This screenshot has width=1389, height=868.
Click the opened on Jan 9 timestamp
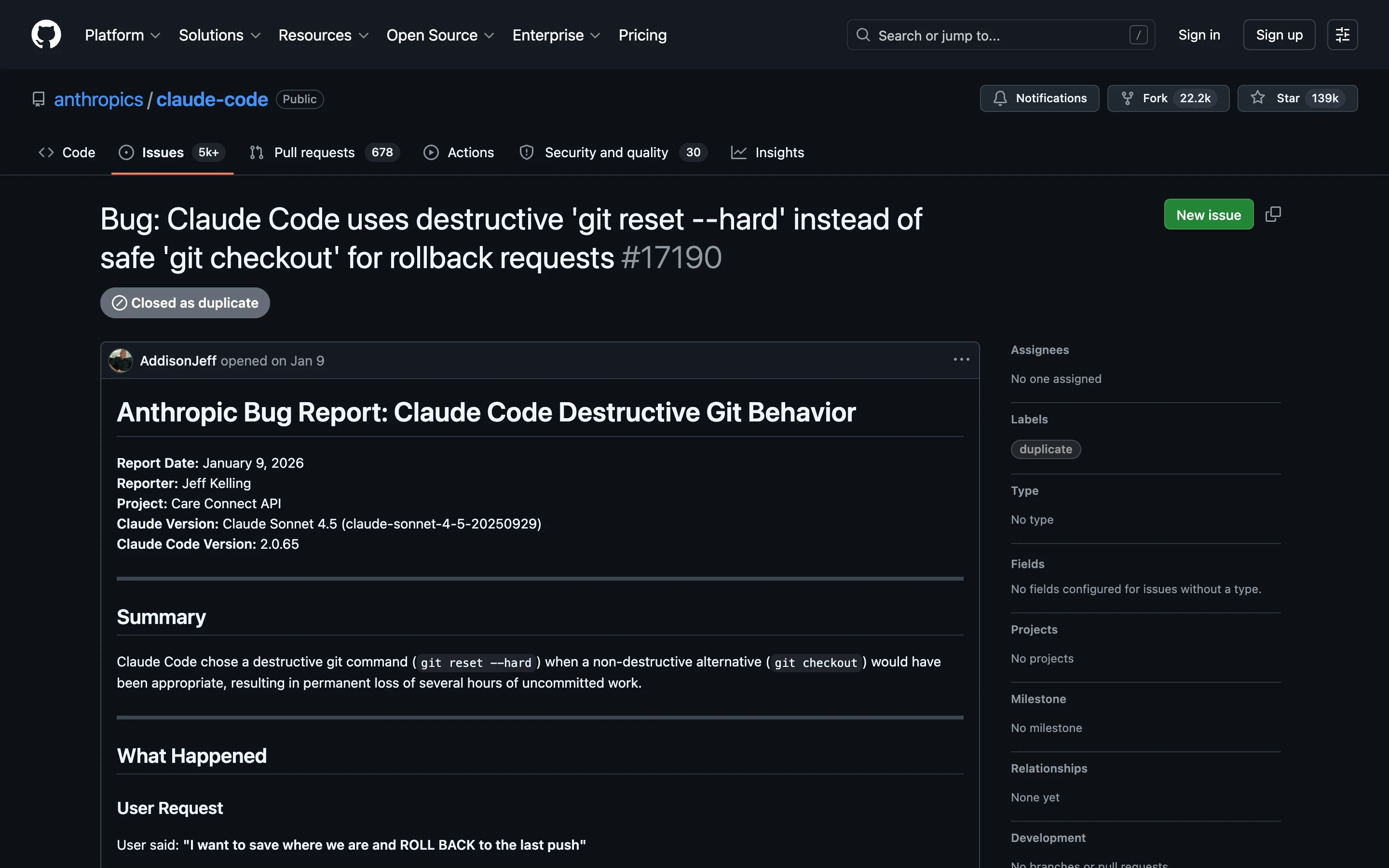(272, 361)
